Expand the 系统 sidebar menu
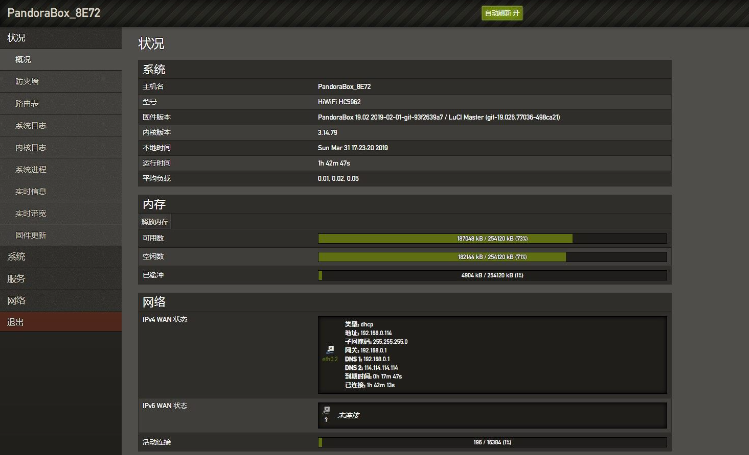Image resolution: width=749 pixels, height=455 pixels. pyautogui.click(x=16, y=257)
